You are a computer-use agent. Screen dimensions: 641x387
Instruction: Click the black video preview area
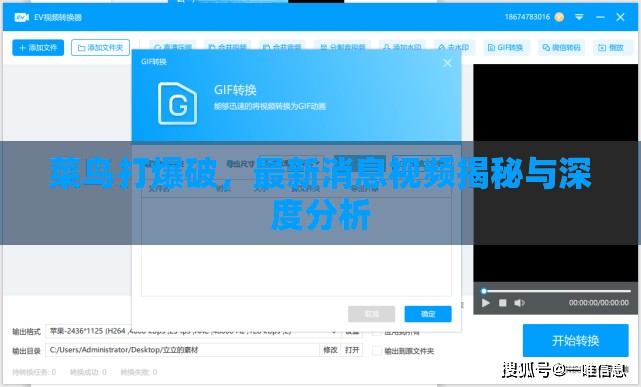(x=556, y=173)
